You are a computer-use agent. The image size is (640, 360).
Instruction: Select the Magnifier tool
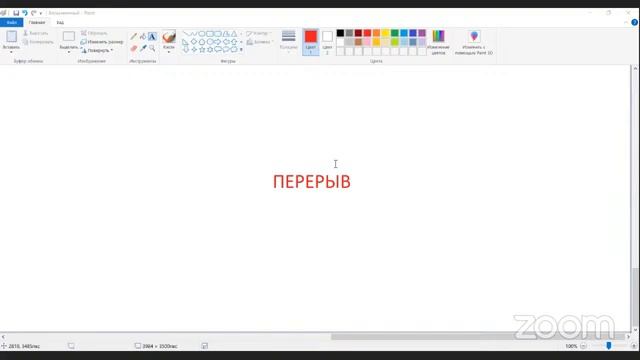pos(152,48)
